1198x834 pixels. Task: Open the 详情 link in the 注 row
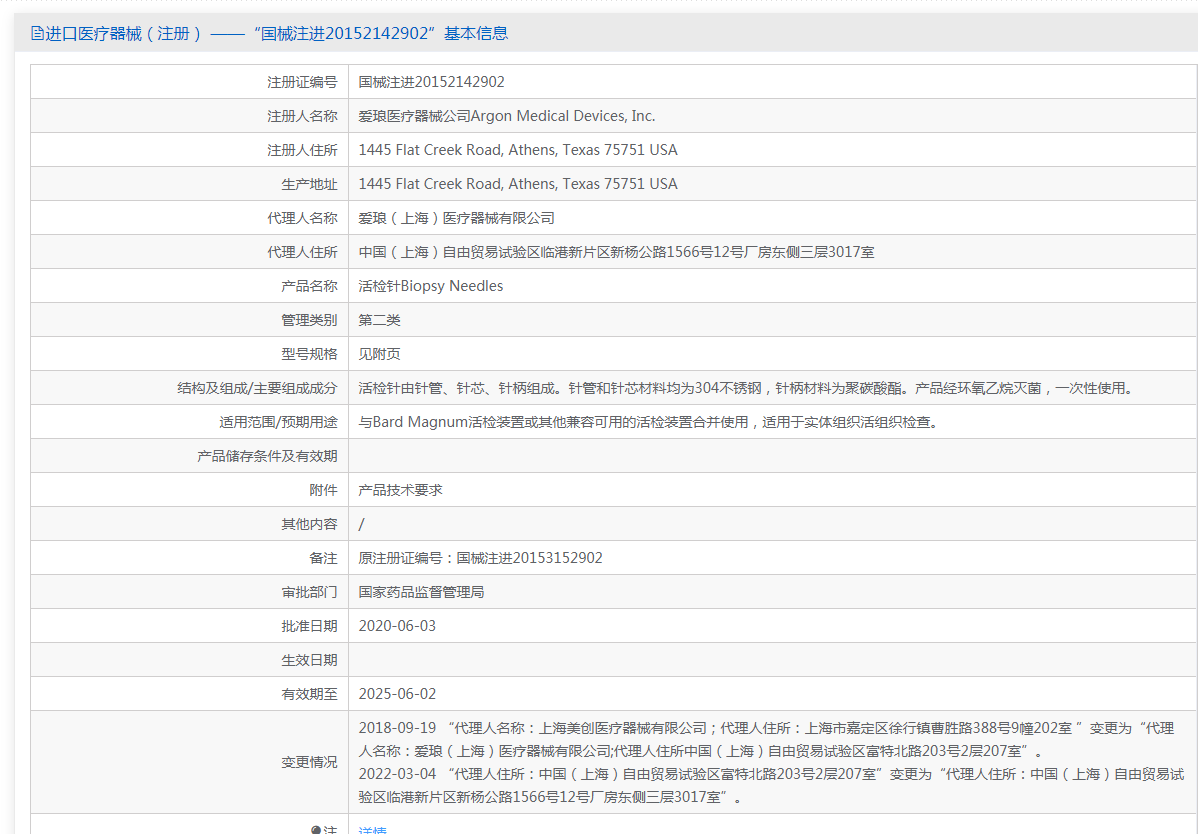tap(372, 830)
